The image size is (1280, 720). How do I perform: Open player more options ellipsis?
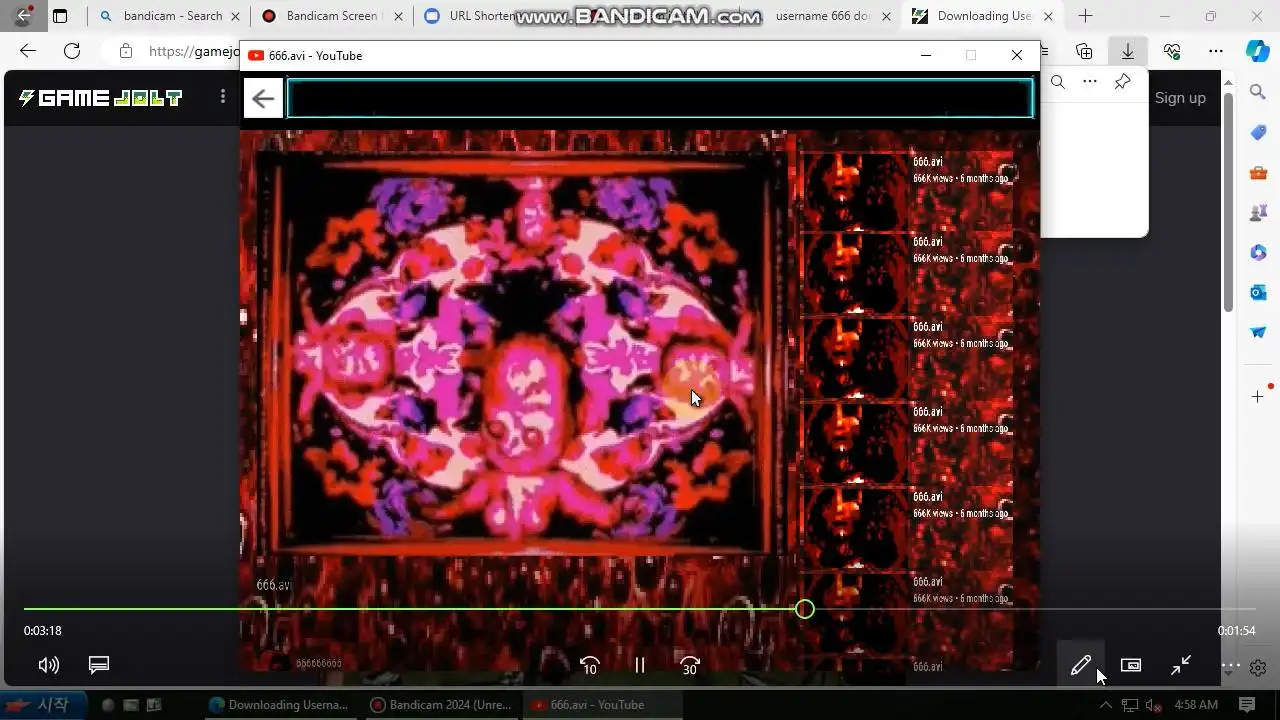click(1231, 665)
